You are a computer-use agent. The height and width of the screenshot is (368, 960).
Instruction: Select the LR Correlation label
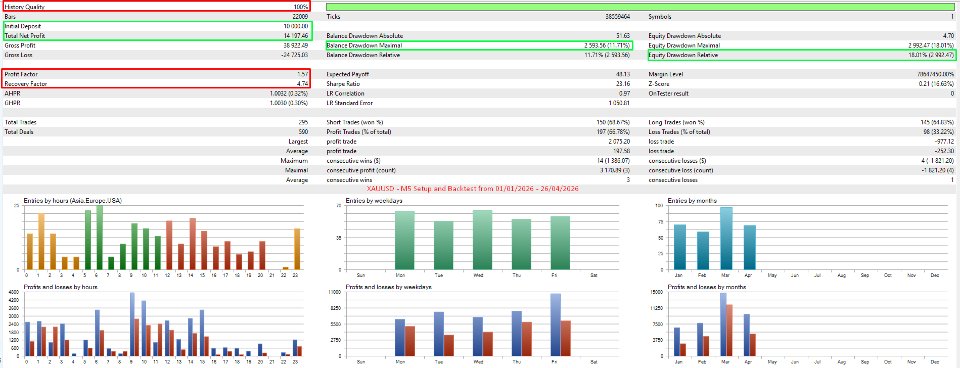pos(346,94)
